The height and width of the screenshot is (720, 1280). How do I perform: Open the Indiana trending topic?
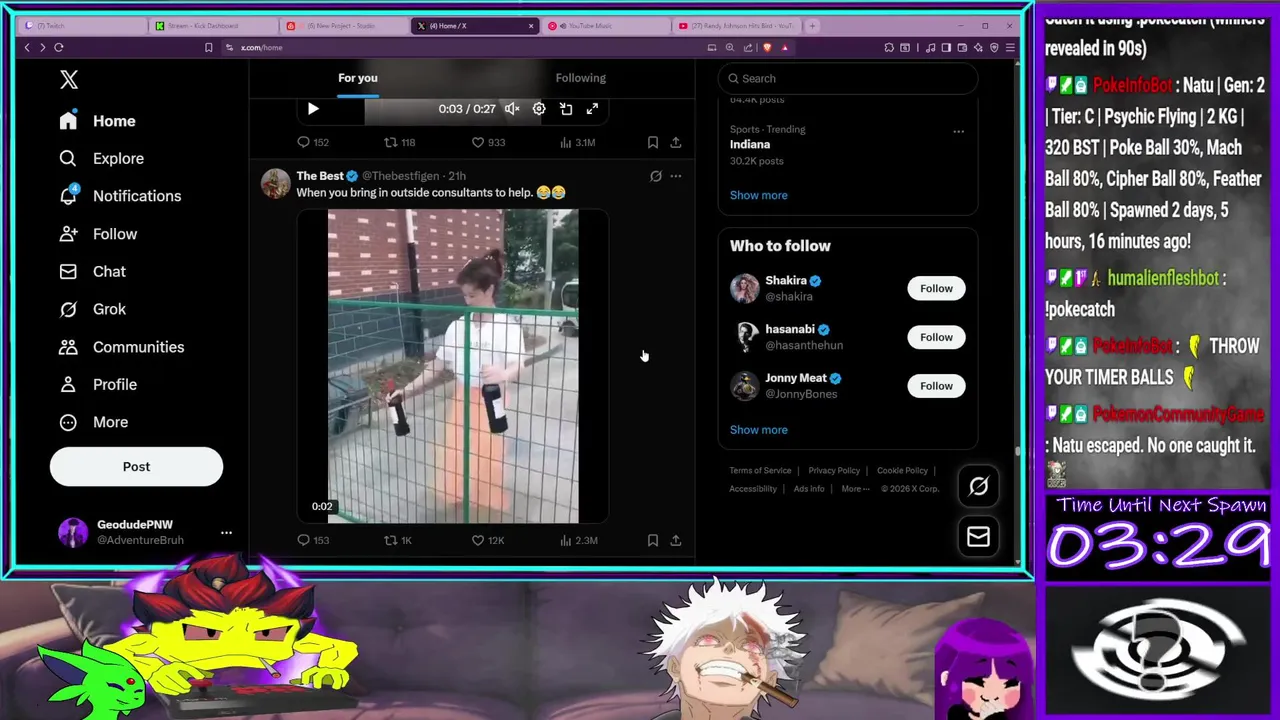click(750, 144)
